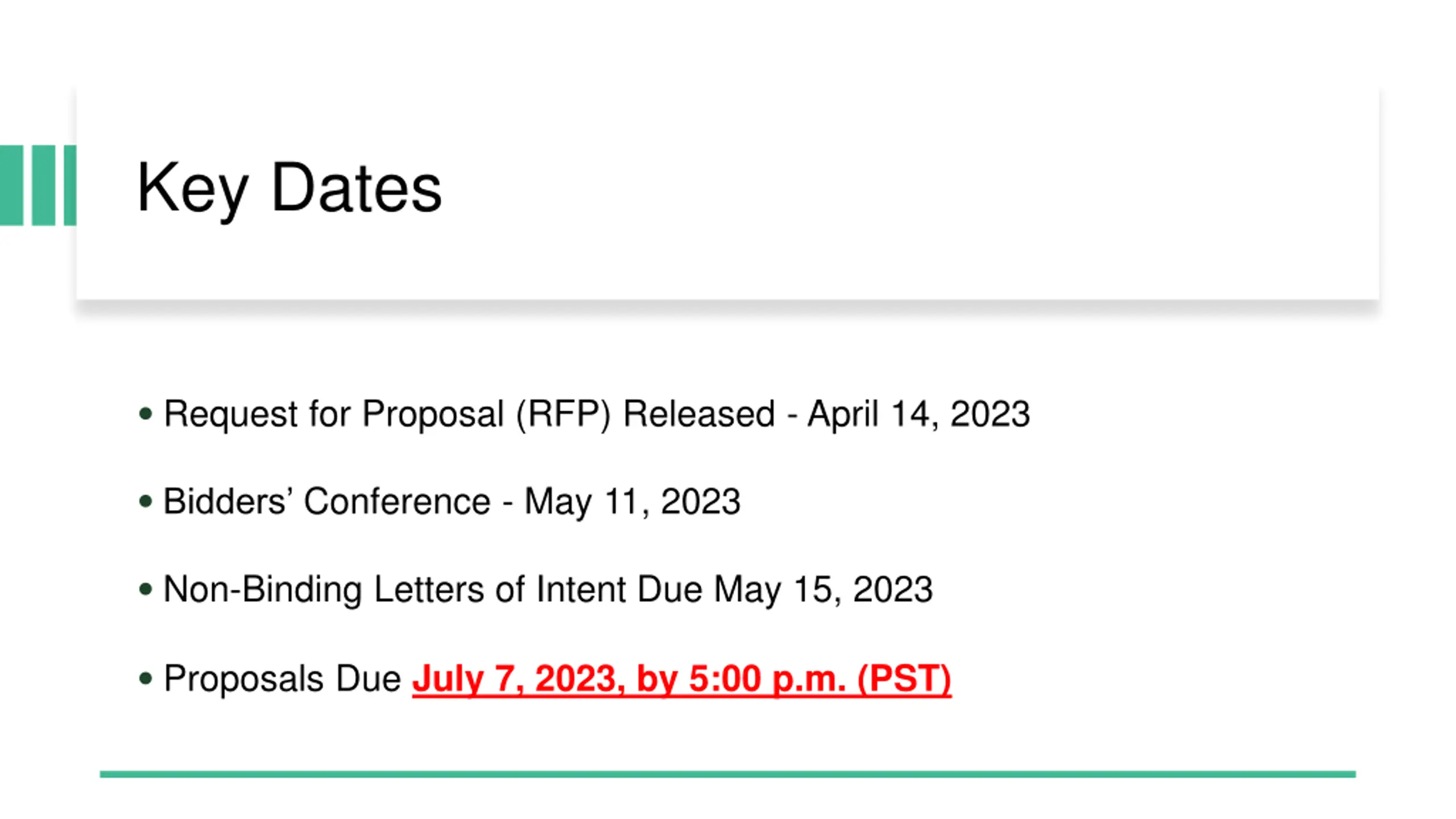Click bullet dot before Non-Binding Letters
Viewport: 1456px width, 819px height.
[146, 589]
